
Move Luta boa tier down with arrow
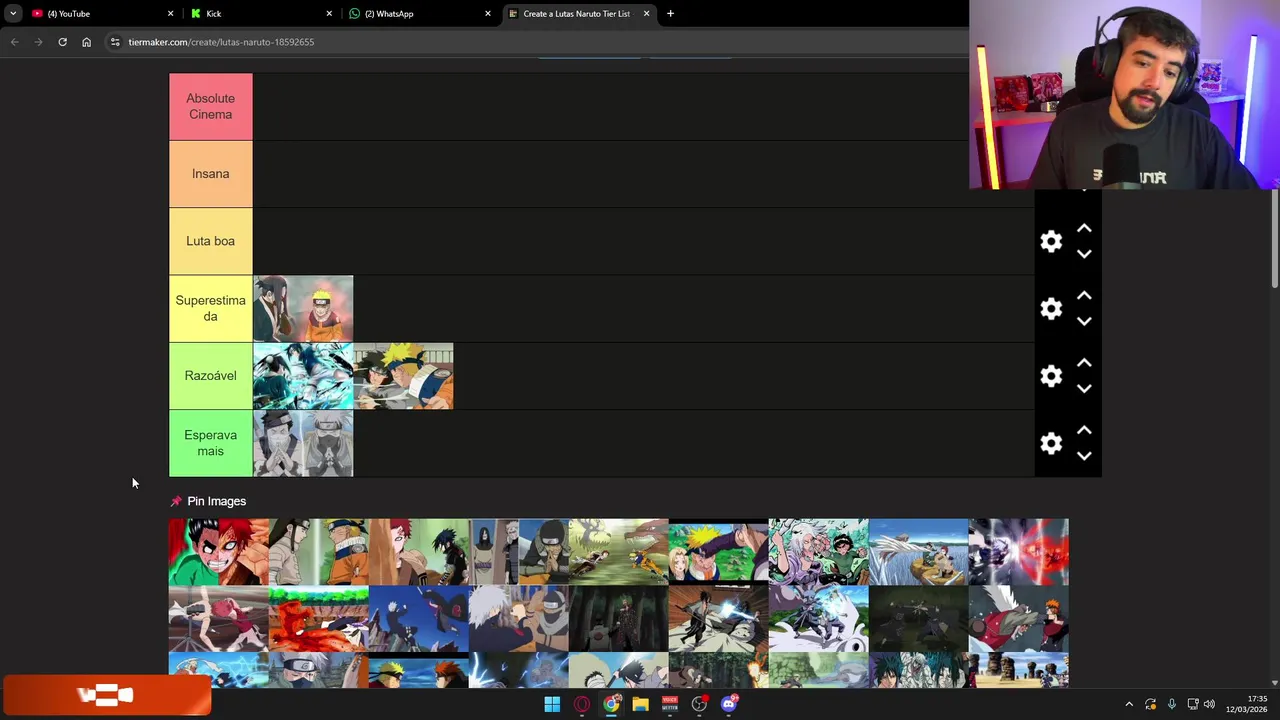1084,254
